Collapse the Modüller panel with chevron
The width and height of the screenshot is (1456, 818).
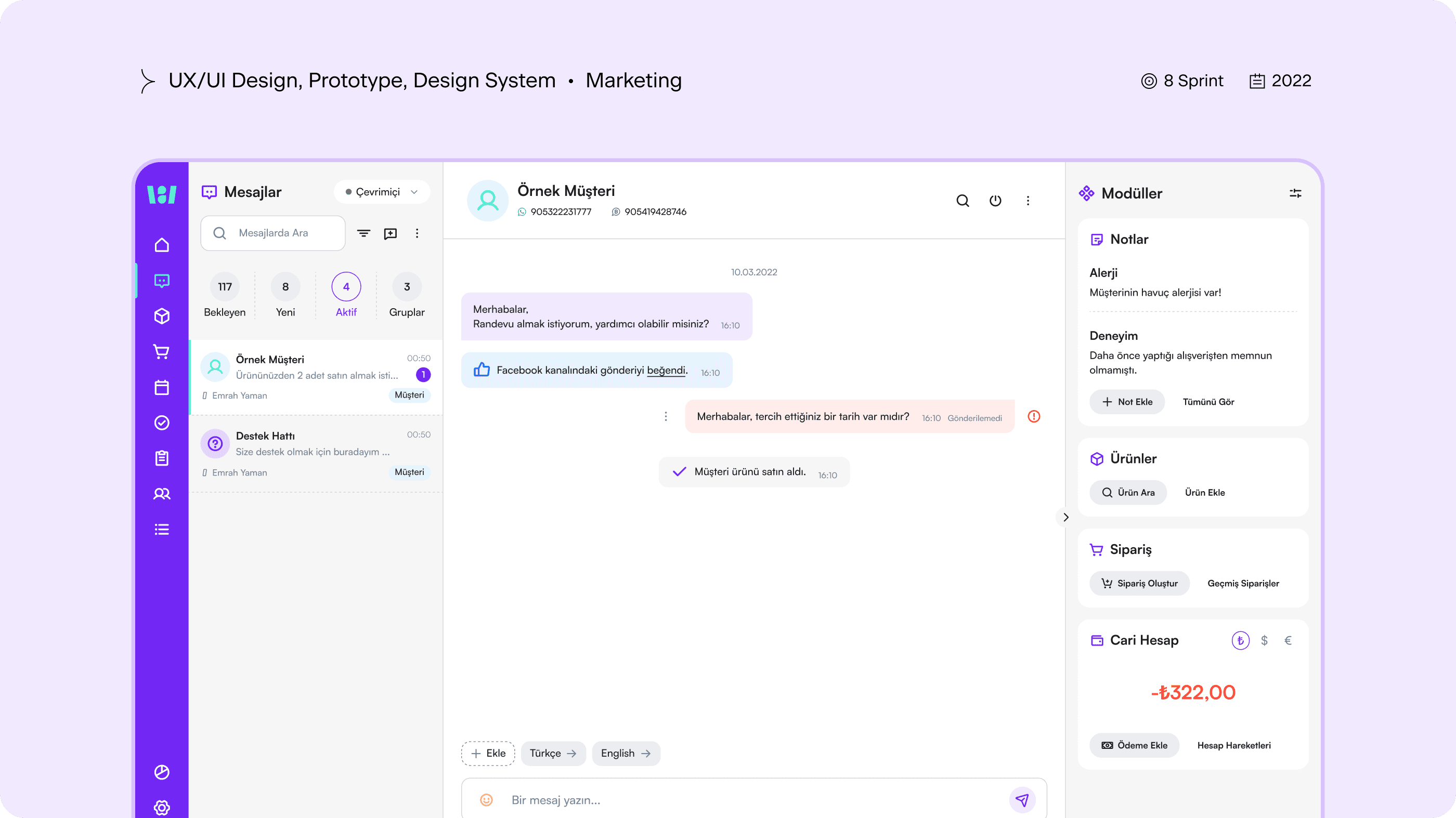(1065, 517)
